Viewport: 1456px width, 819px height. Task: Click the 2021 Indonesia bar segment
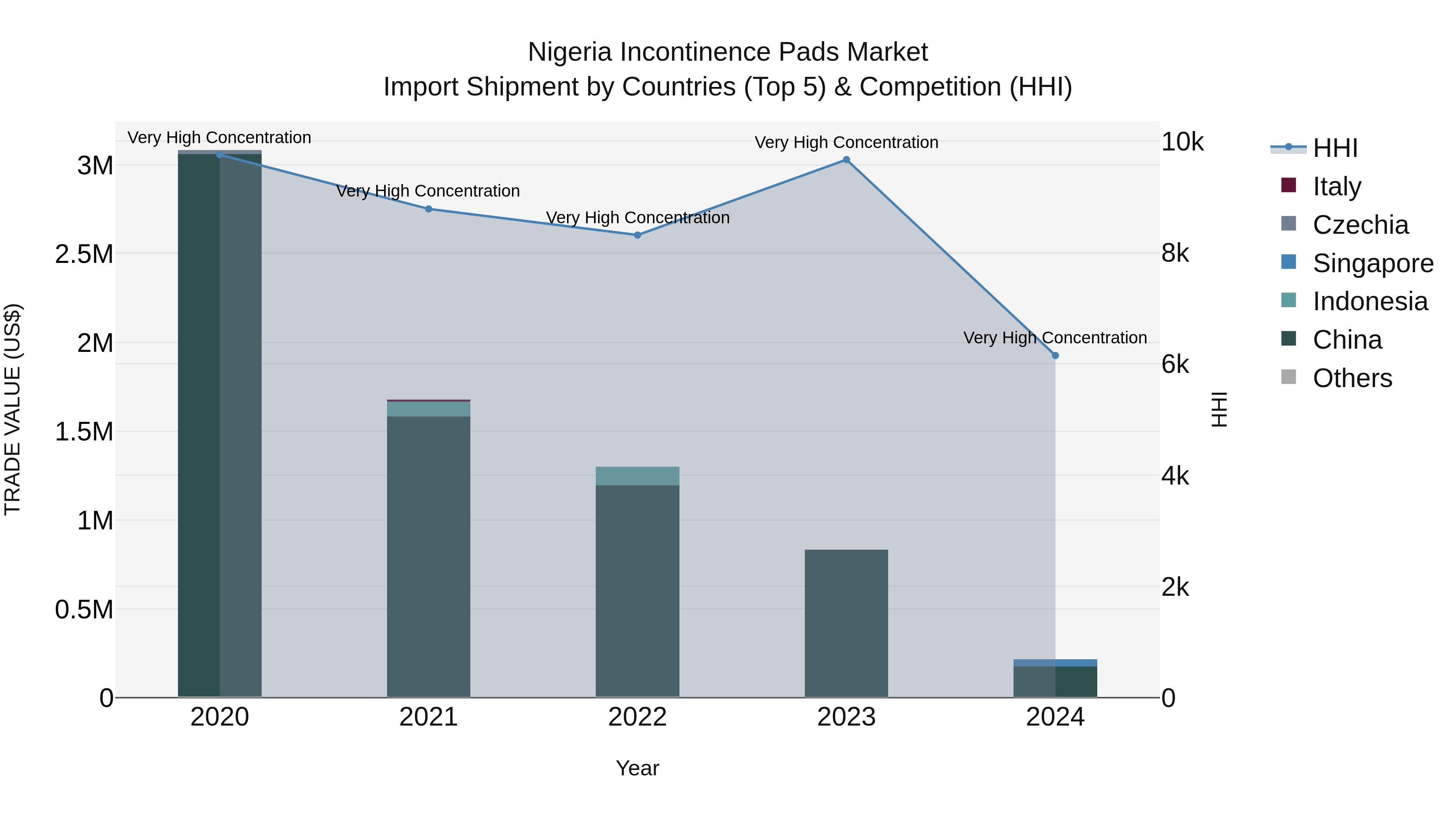pos(428,409)
